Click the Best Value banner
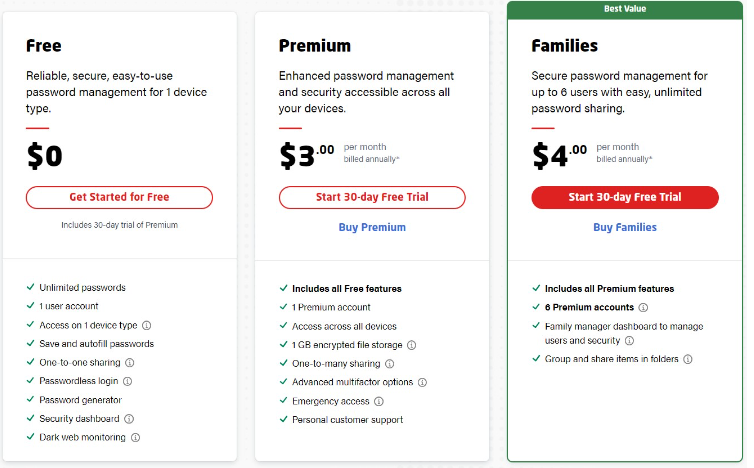This screenshot has width=754, height=468. click(x=625, y=10)
